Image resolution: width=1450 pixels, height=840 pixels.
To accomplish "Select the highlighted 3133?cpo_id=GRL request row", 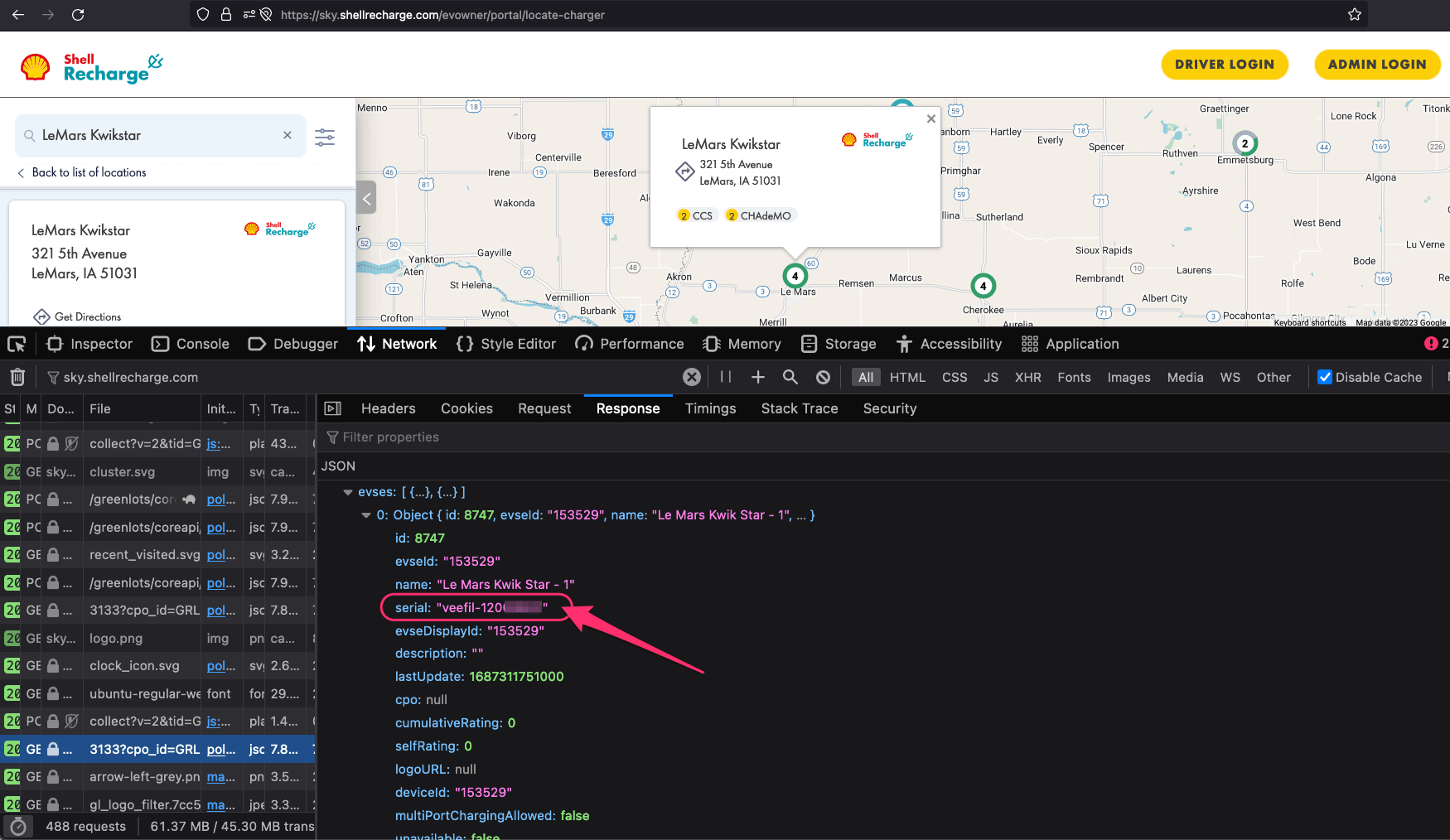I will [x=157, y=749].
